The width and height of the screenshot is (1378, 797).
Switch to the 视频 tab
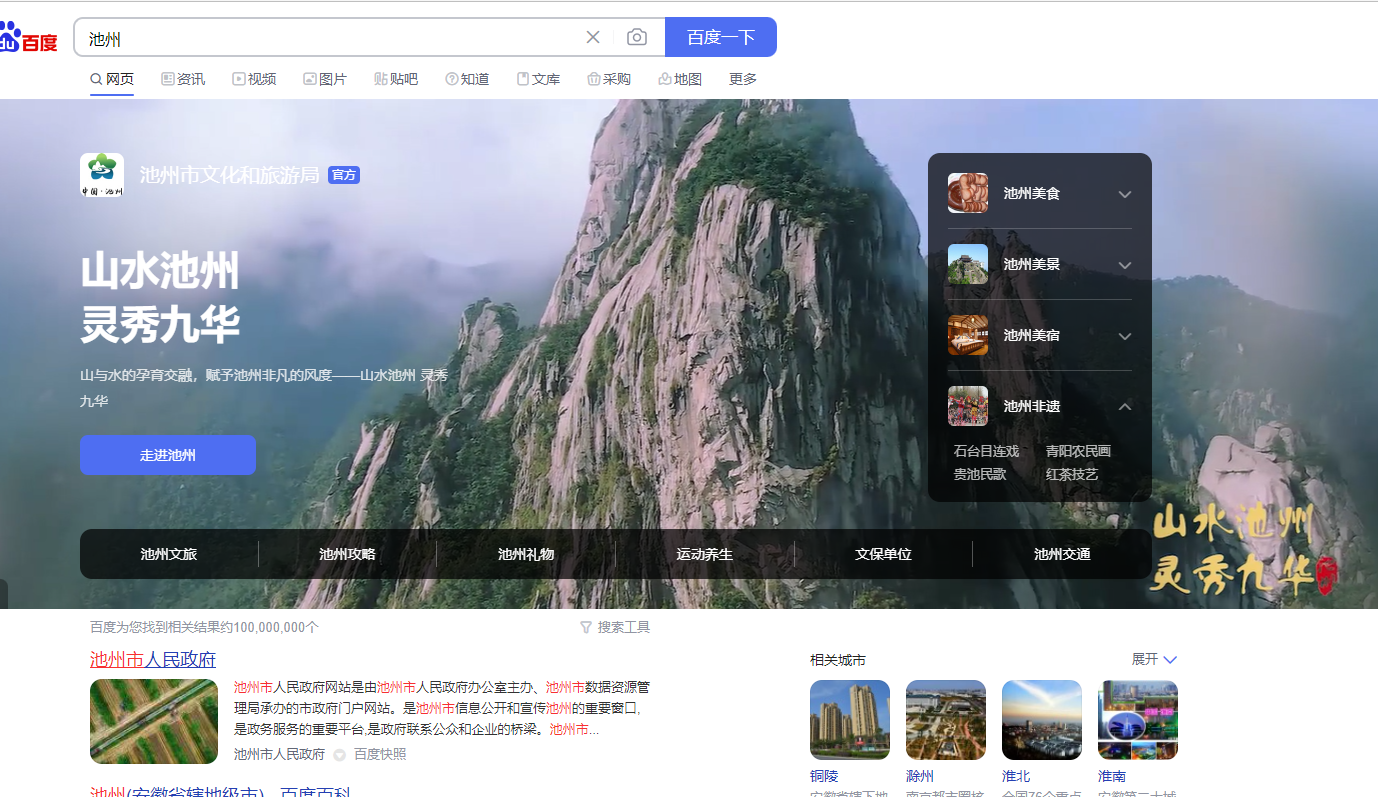point(254,79)
